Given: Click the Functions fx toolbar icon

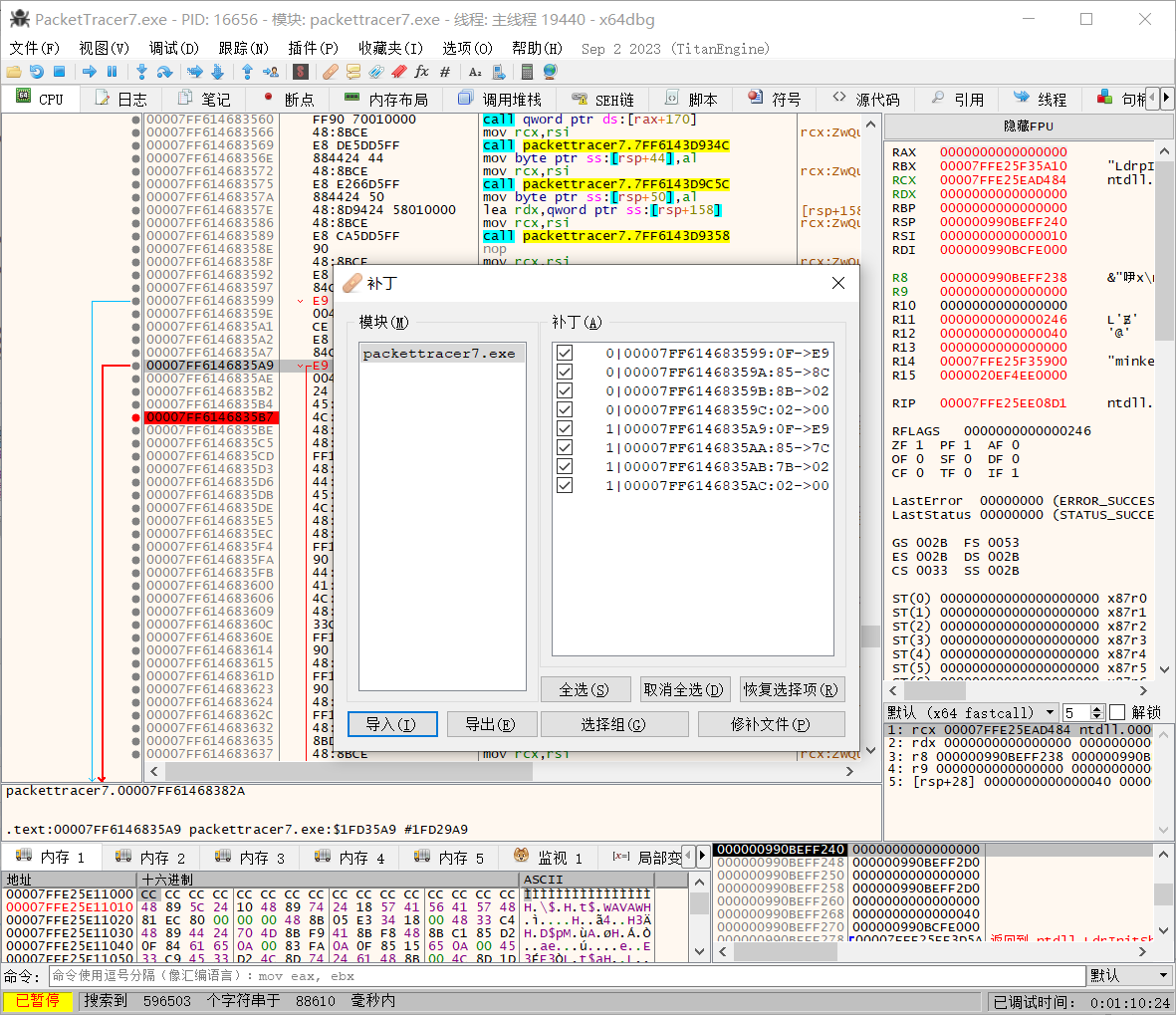Looking at the screenshot, I should click(x=421, y=72).
